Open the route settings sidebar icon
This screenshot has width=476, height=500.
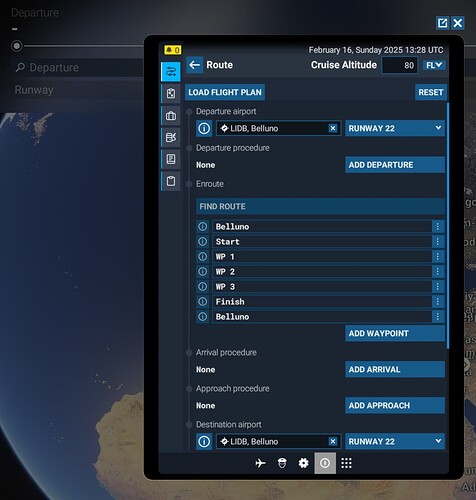pos(171,71)
